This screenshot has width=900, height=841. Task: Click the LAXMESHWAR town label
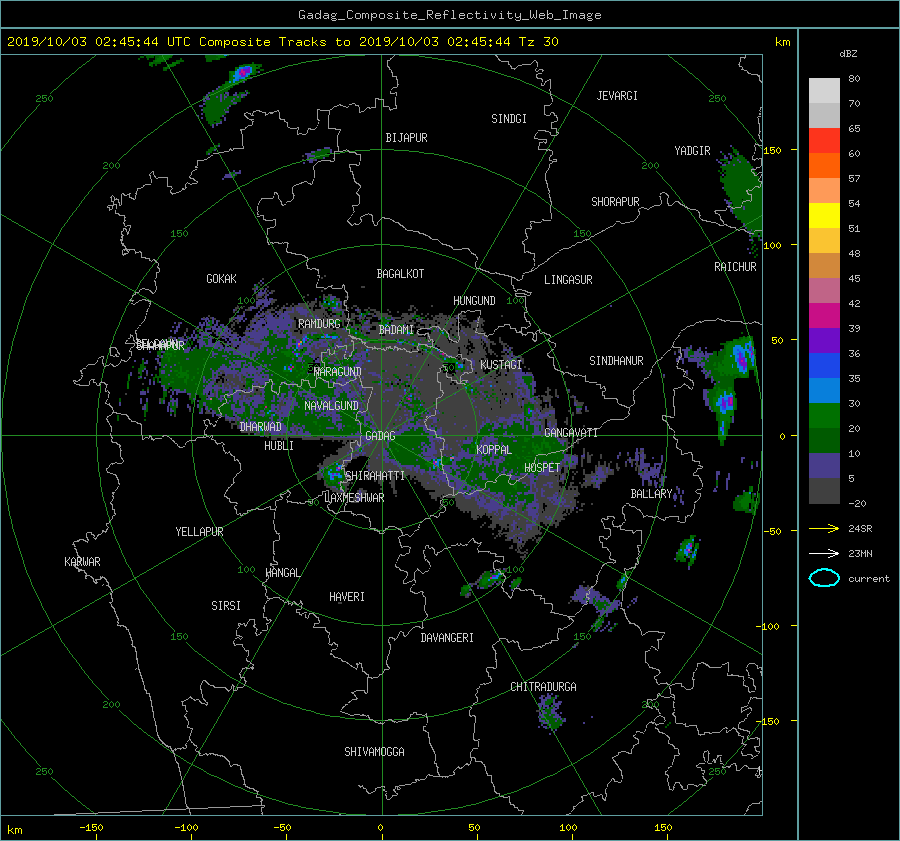pos(354,498)
